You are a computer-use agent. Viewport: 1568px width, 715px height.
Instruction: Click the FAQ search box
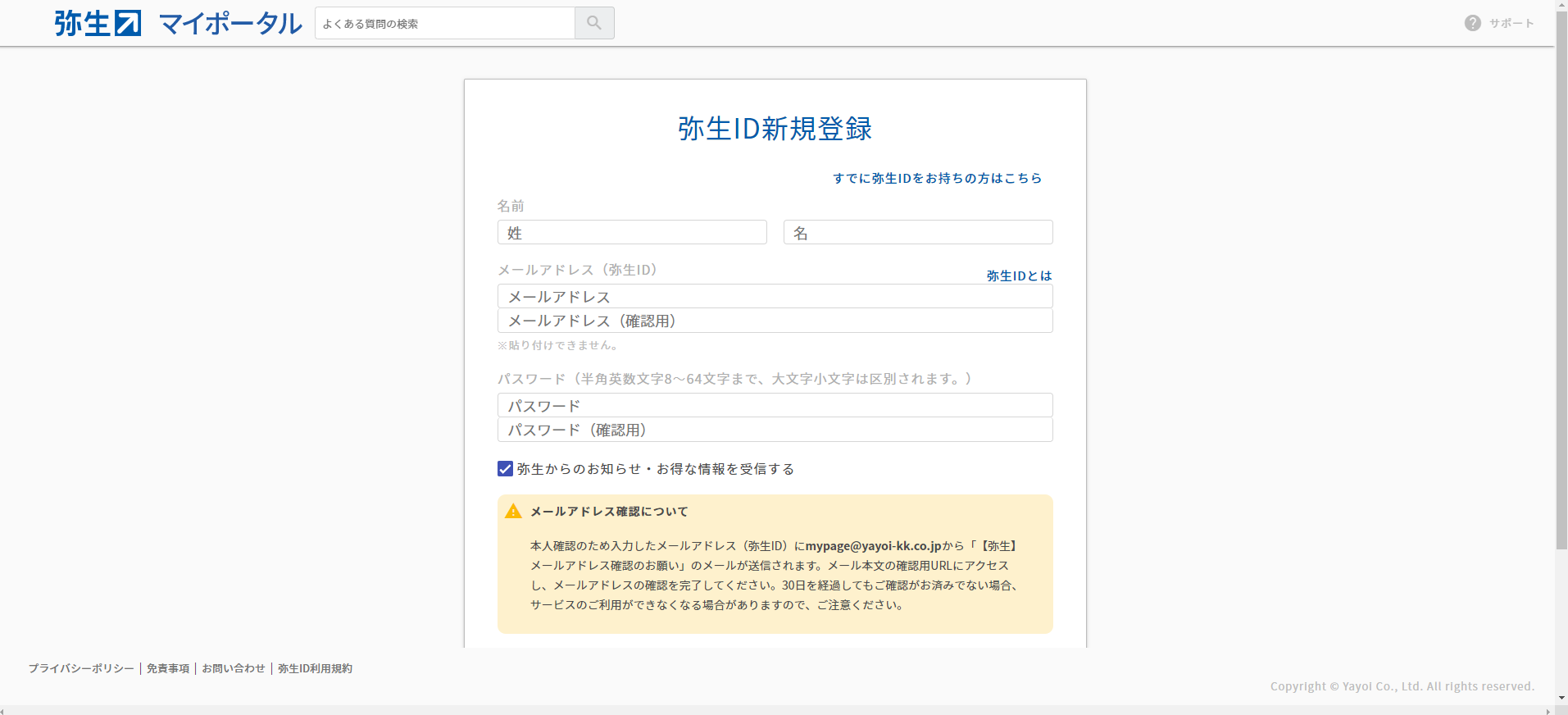click(444, 24)
